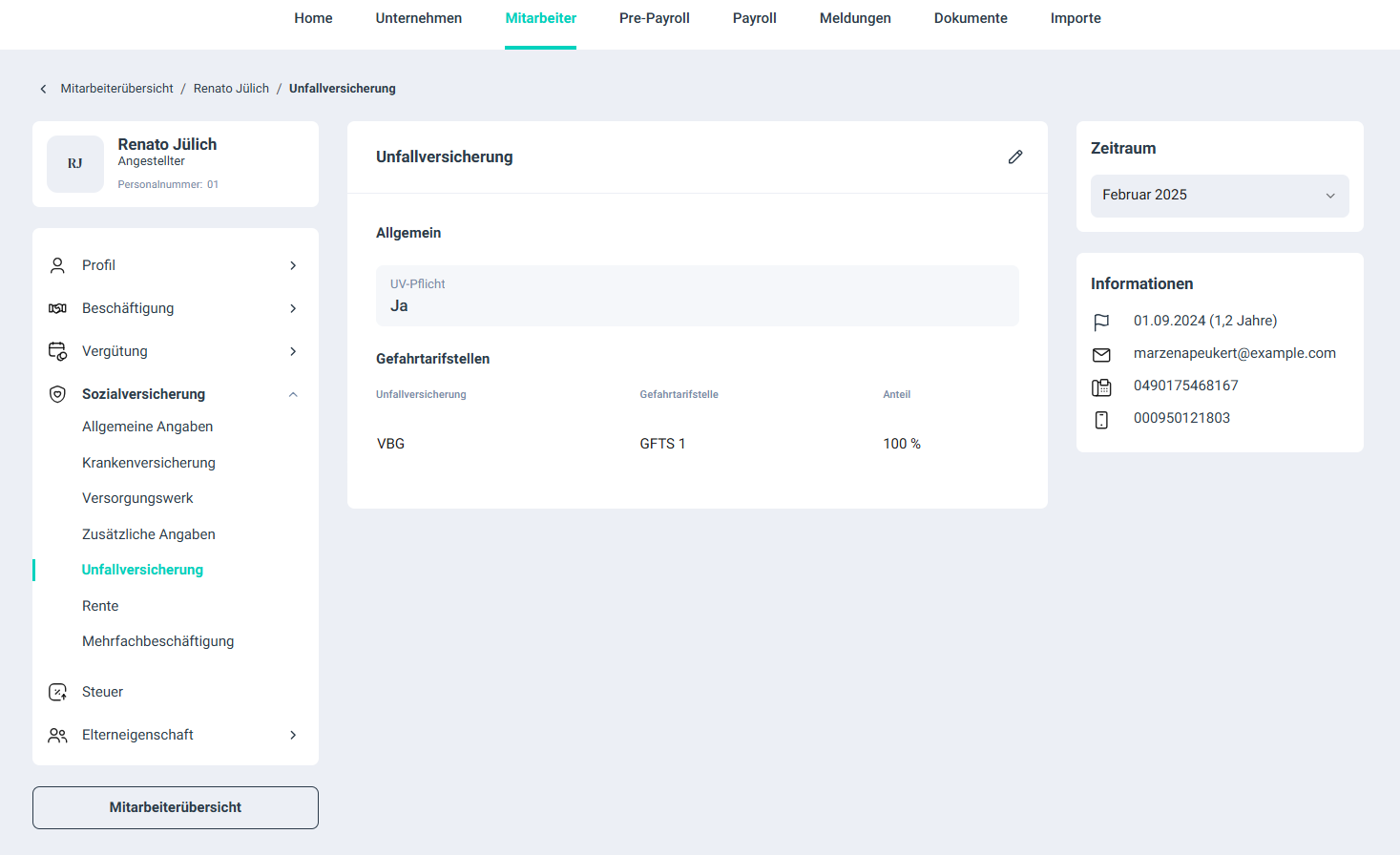This screenshot has width=1400, height=855.
Task: Click the email envelope icon in Informationen
Action: click(1101, 354)
